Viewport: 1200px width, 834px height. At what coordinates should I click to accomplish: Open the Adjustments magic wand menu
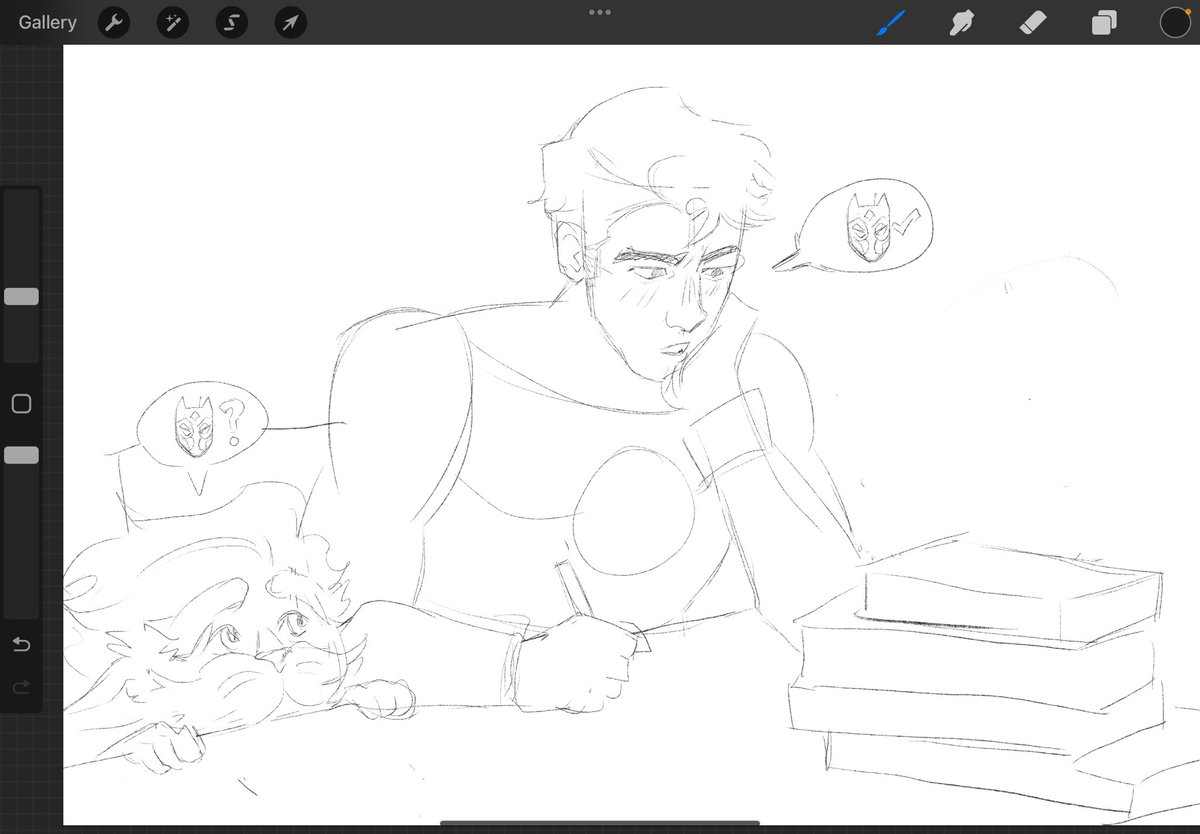click(172, 22)
